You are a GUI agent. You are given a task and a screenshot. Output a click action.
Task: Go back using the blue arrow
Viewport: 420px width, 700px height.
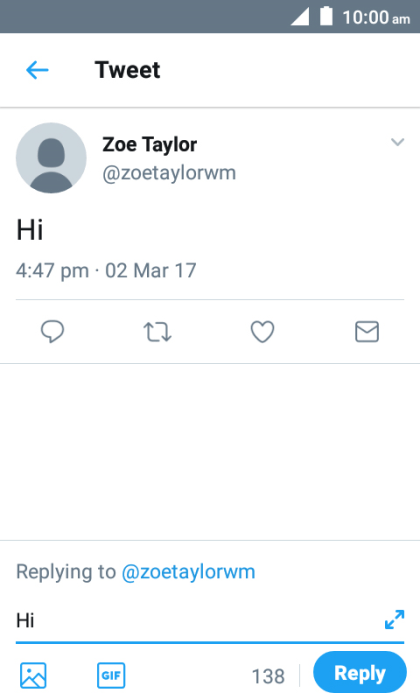pos(37,70)
